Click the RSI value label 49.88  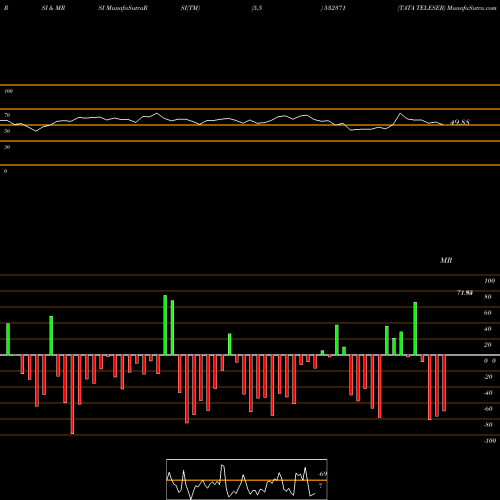click(460, 122)
